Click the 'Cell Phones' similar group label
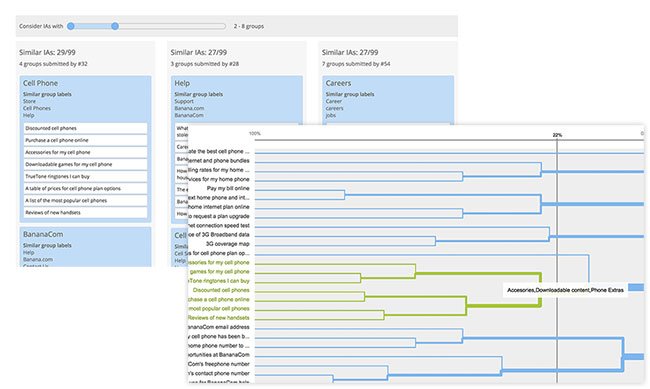 point(36,108)
